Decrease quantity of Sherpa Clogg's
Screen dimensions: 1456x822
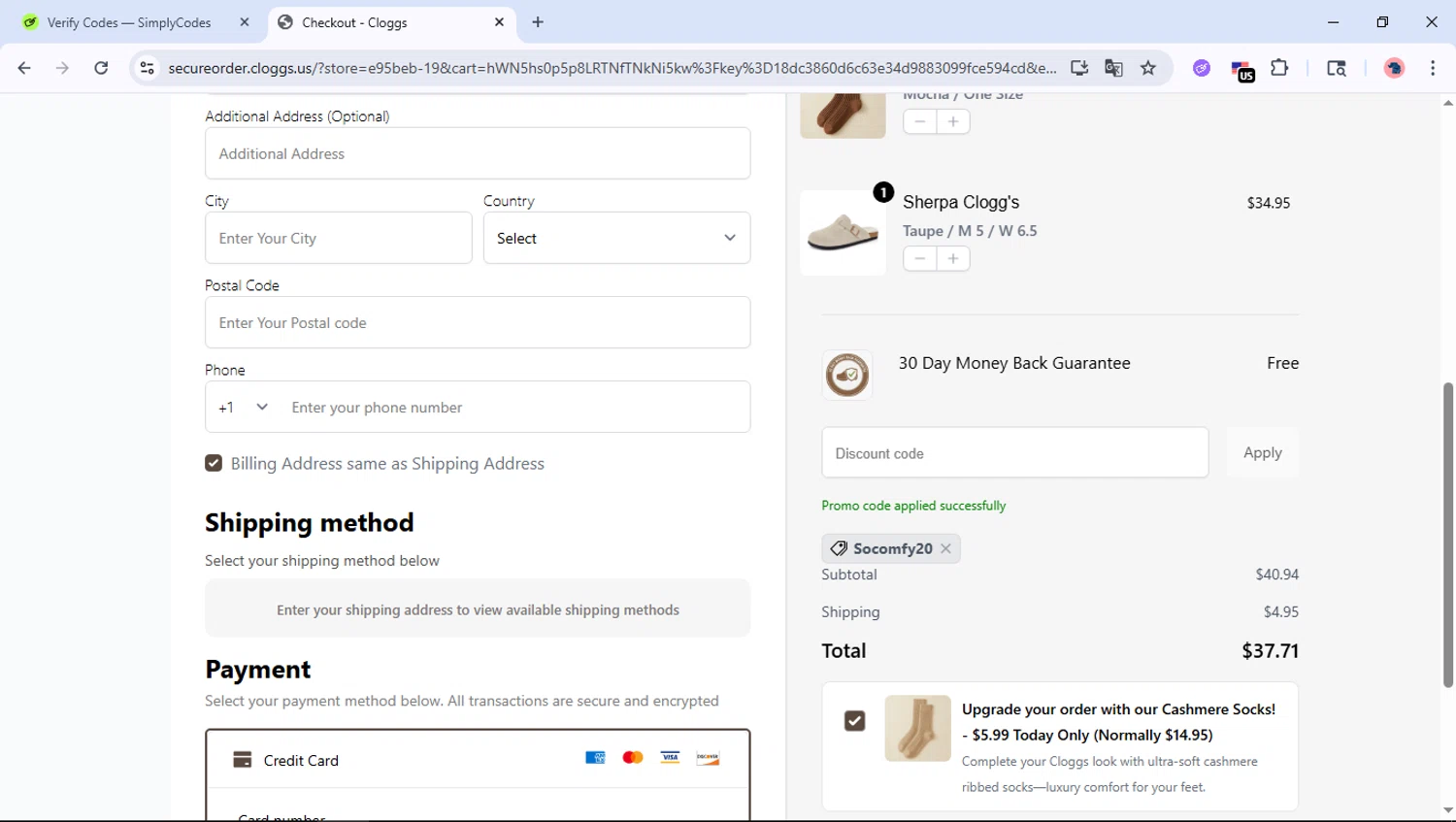point(919,258)
